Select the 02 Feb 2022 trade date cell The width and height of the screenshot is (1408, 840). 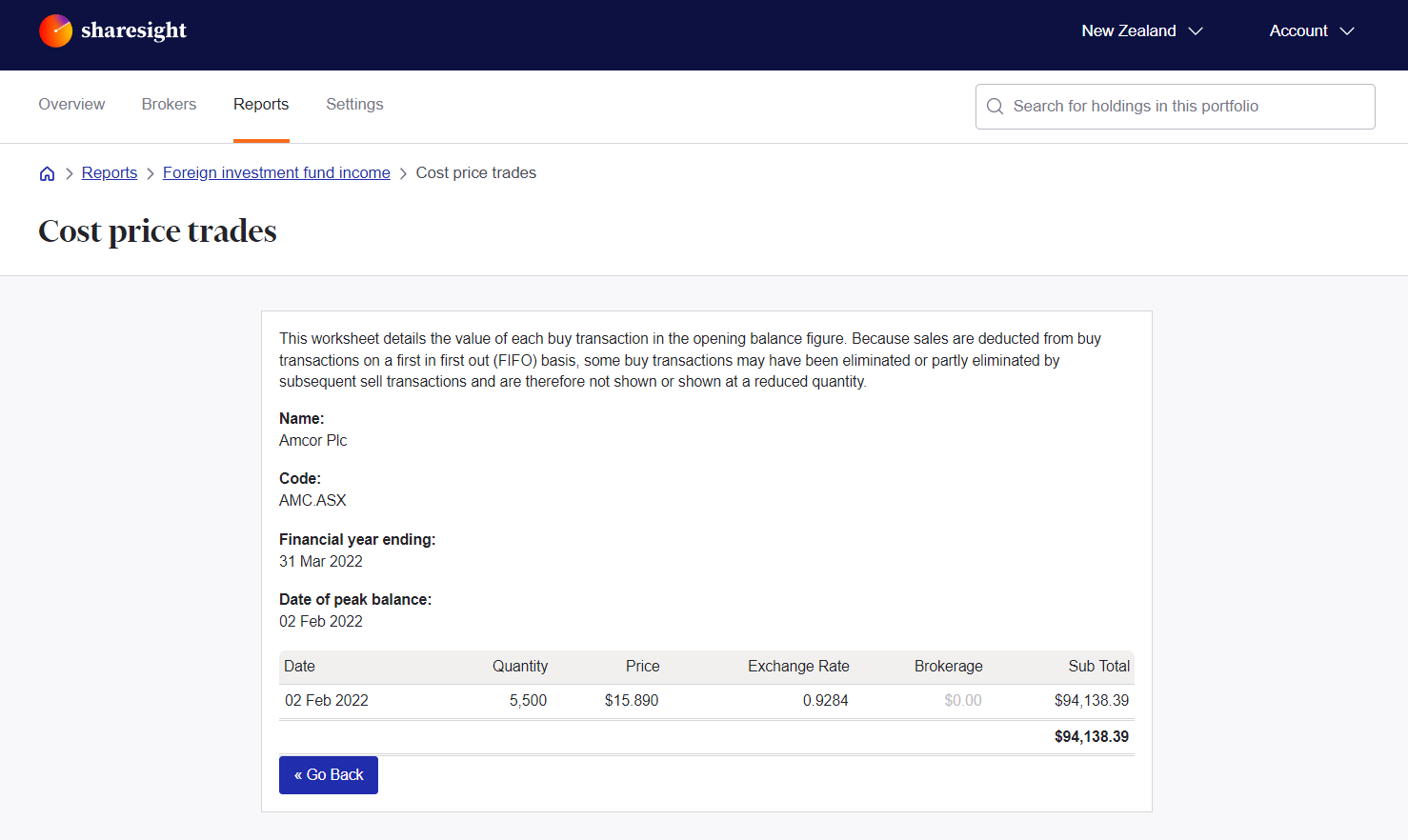pyautogui.click(x=327, y=701)
